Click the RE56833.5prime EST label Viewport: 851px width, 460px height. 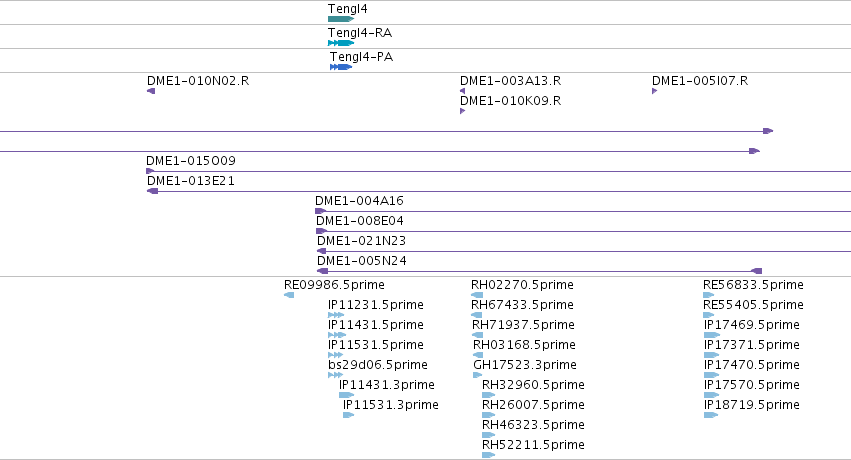click(x=753, y=285)
